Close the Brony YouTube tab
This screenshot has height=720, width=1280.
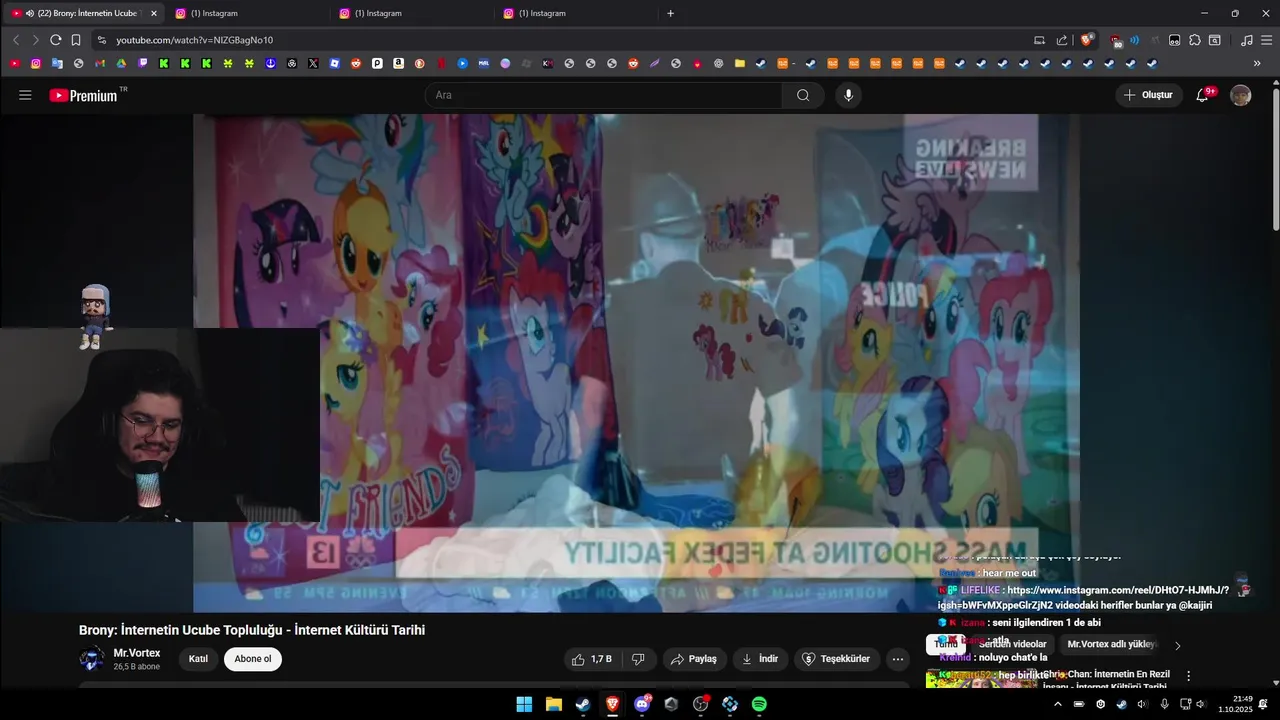coord(154,13)
